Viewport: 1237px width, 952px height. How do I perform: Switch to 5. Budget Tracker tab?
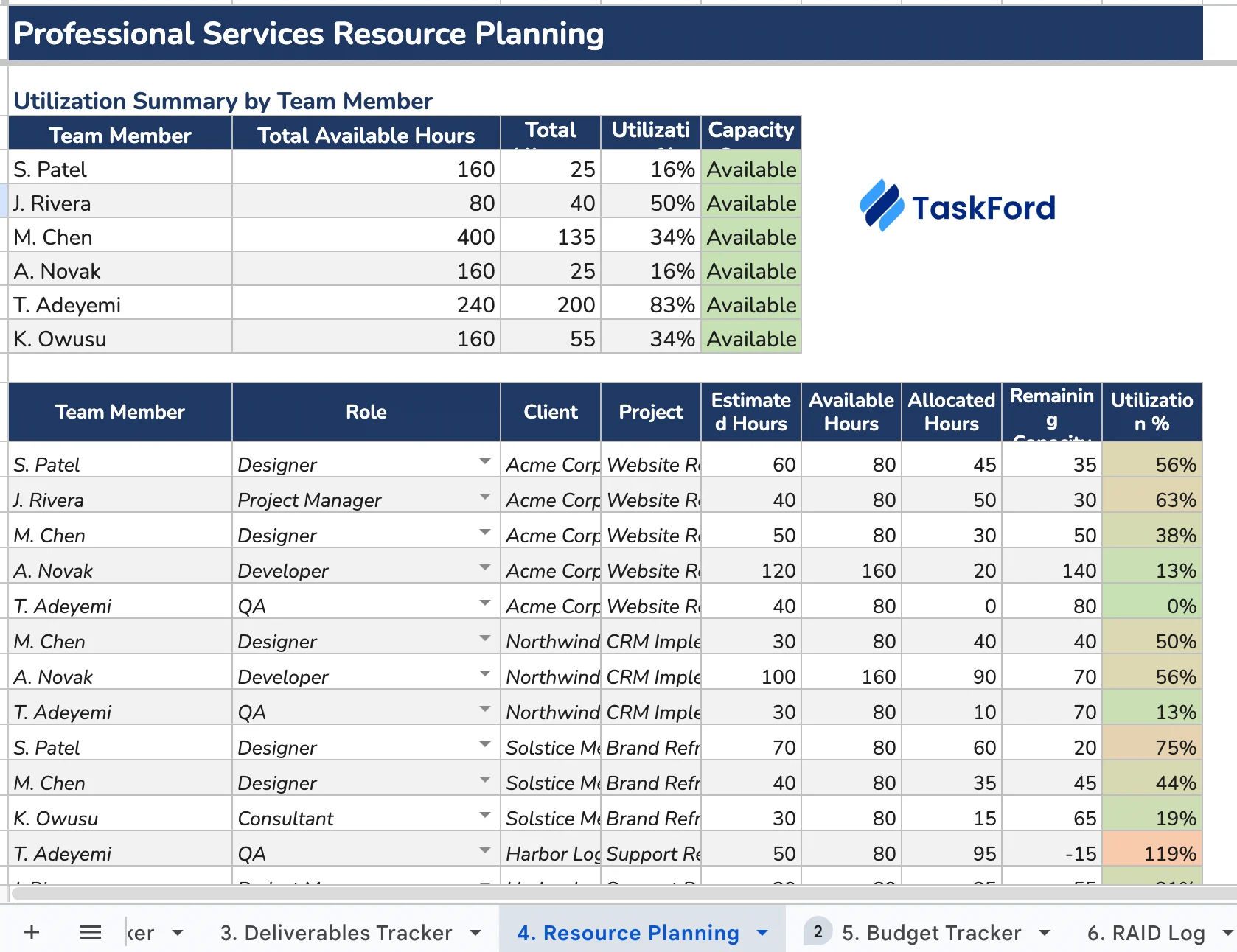pos(932,933)
